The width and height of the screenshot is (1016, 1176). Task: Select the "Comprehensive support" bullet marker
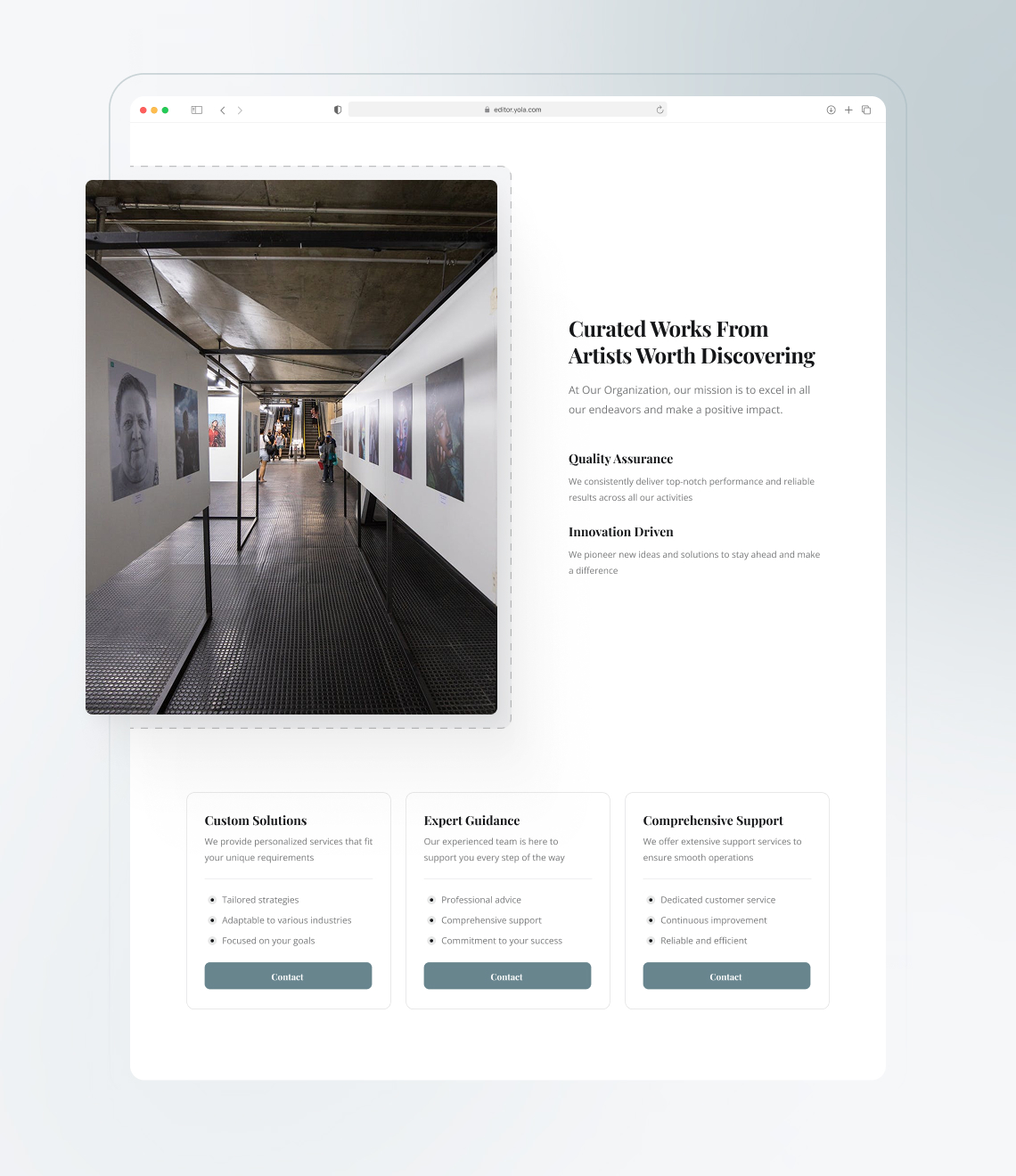coord(431,920)
